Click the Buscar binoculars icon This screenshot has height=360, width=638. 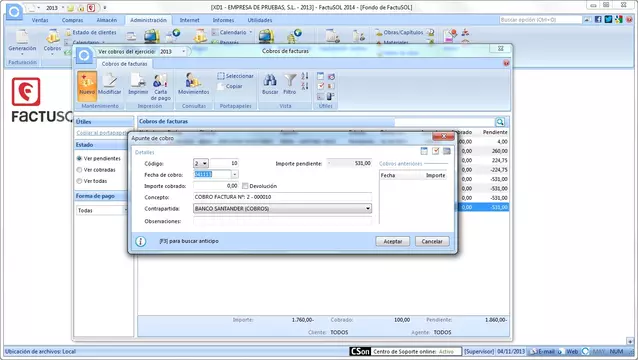point(270,84)
